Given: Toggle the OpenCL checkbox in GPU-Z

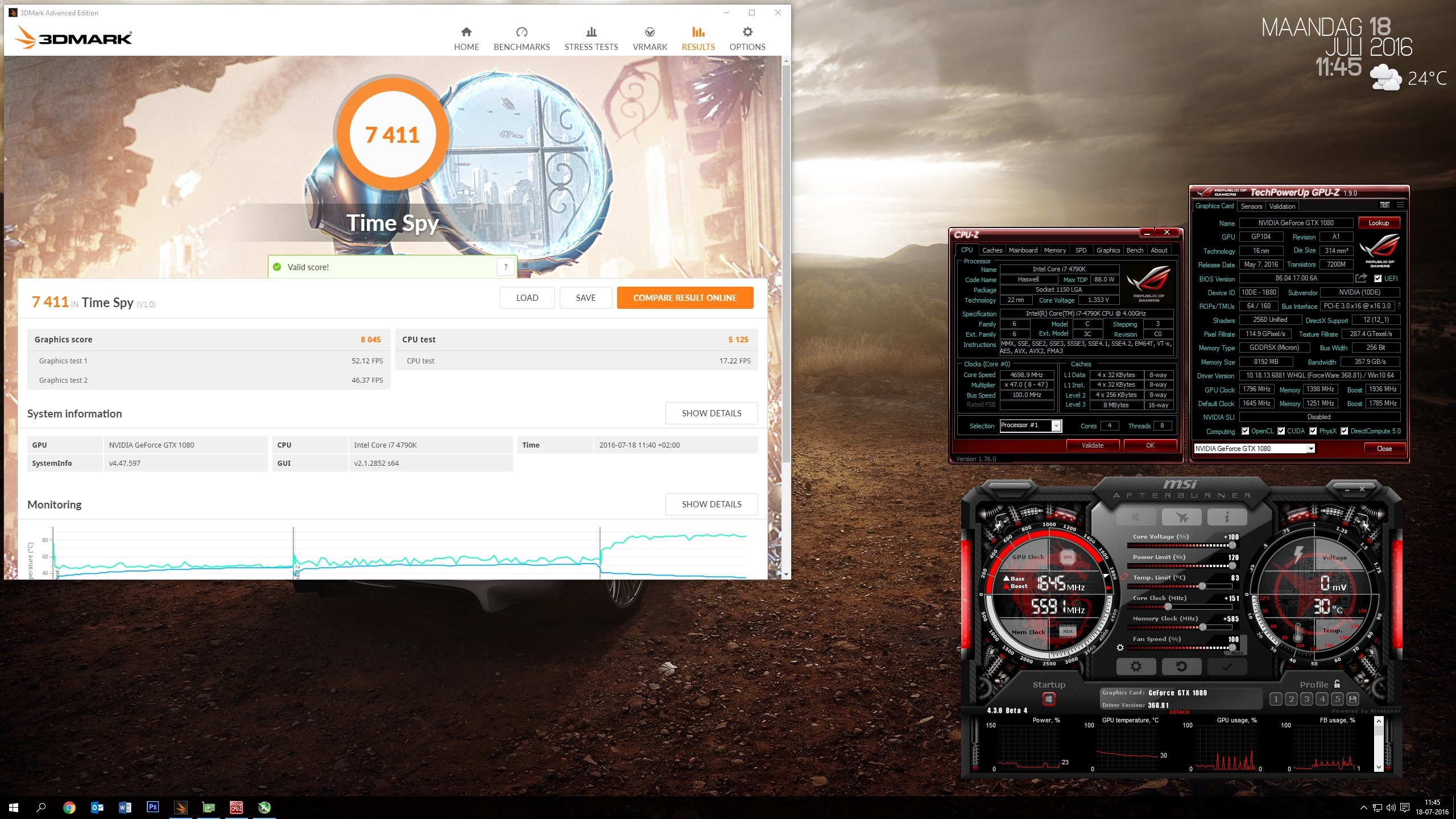Looking at the screenshot, I should 1246,431.
